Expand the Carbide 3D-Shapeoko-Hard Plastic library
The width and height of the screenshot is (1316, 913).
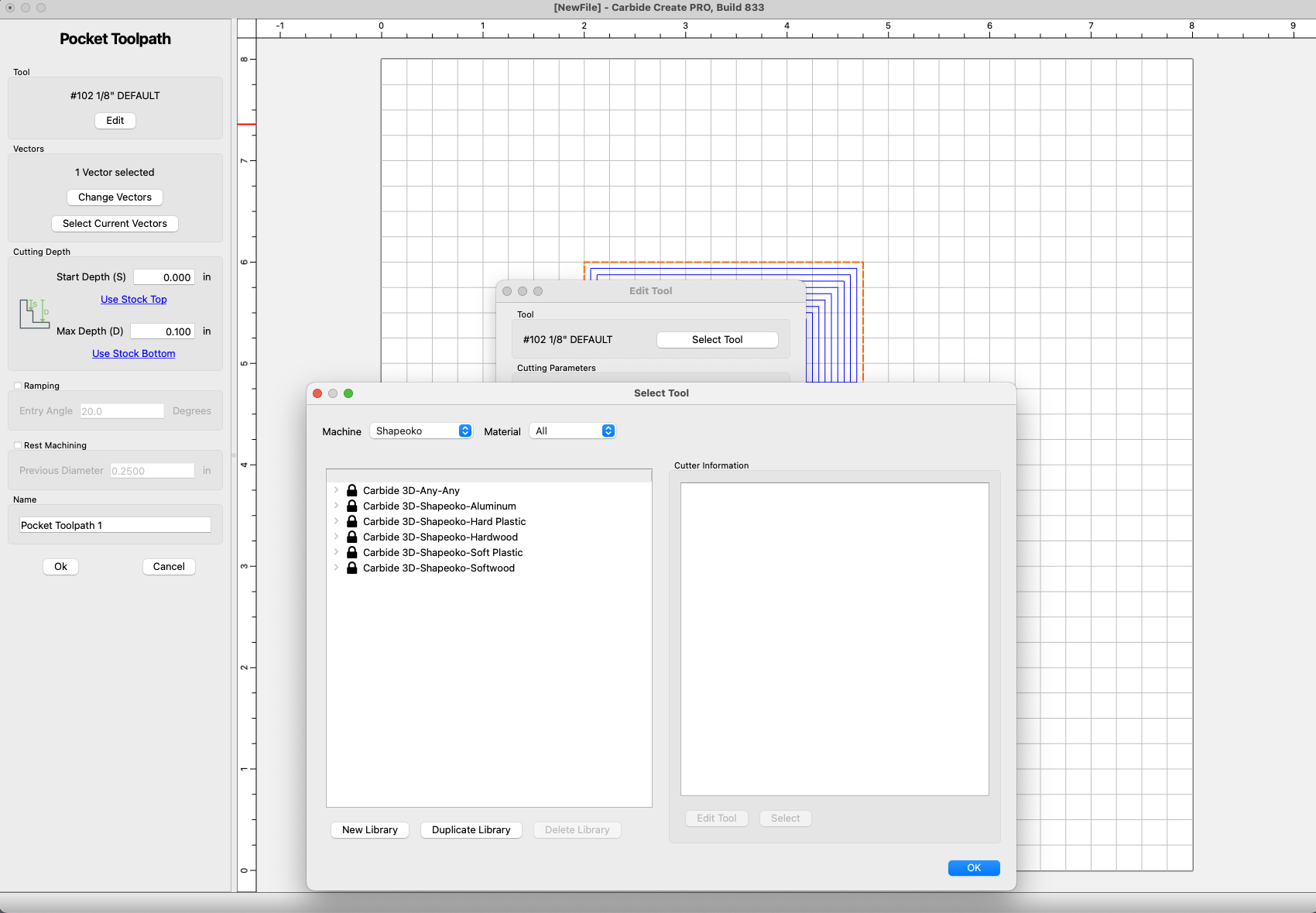click(x=336, y=521)
